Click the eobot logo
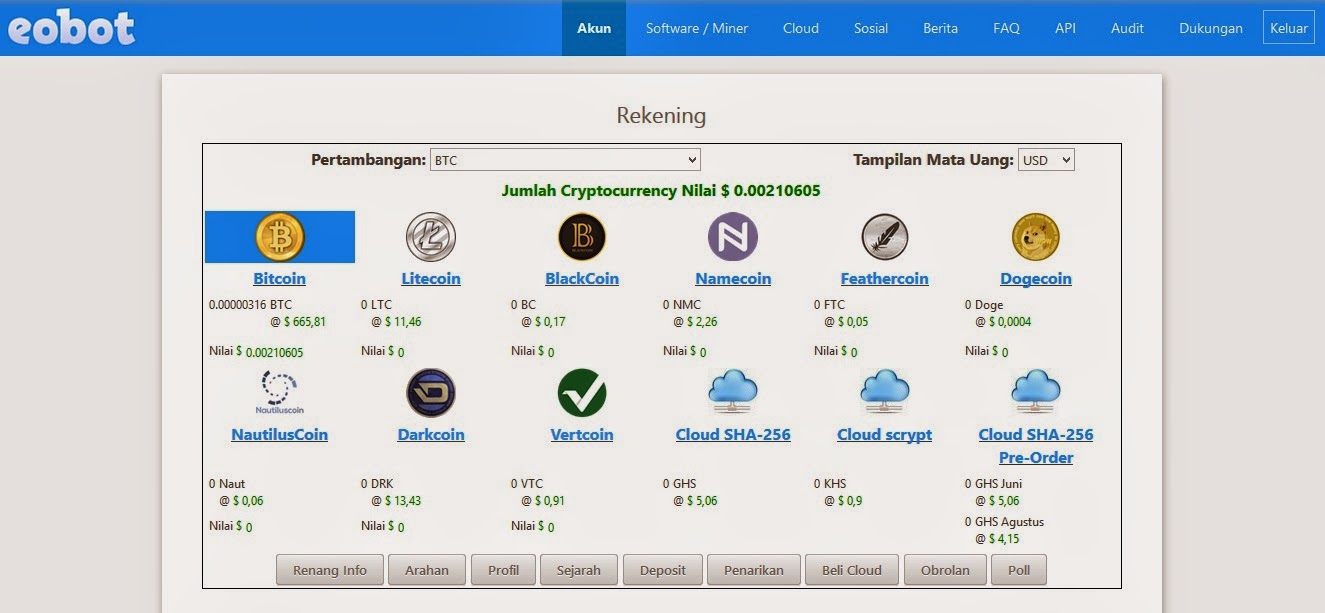The width and height of the screenshot is (1325, 613). pos(71,28)
